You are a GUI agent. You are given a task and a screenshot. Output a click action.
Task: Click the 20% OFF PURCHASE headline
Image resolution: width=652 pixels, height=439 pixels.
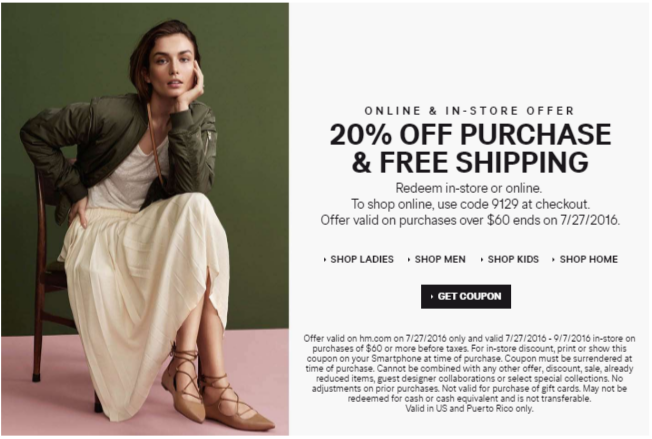pyautogui.click(x=470, y=134)
